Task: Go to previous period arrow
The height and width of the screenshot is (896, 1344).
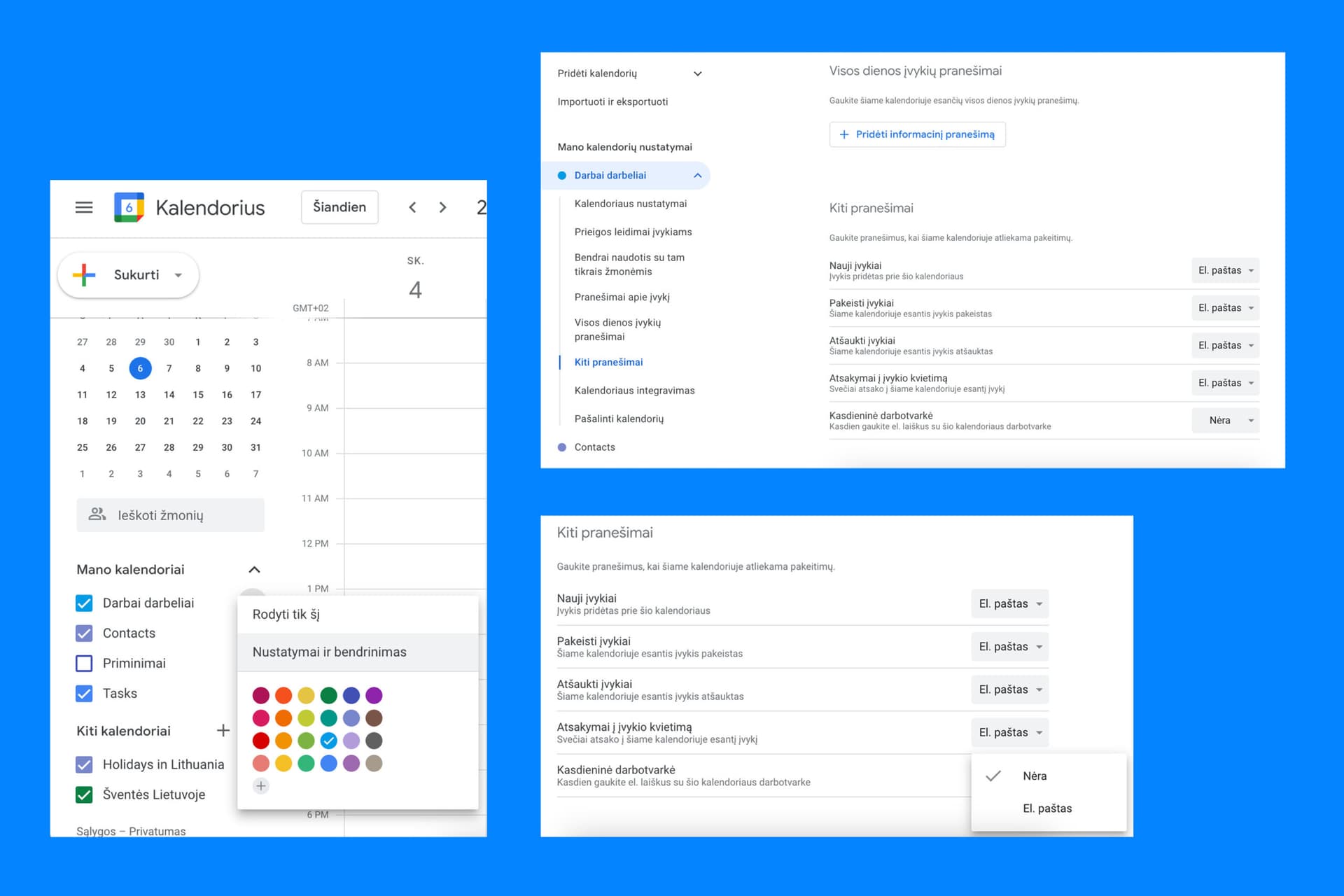Action: [412, 207]
